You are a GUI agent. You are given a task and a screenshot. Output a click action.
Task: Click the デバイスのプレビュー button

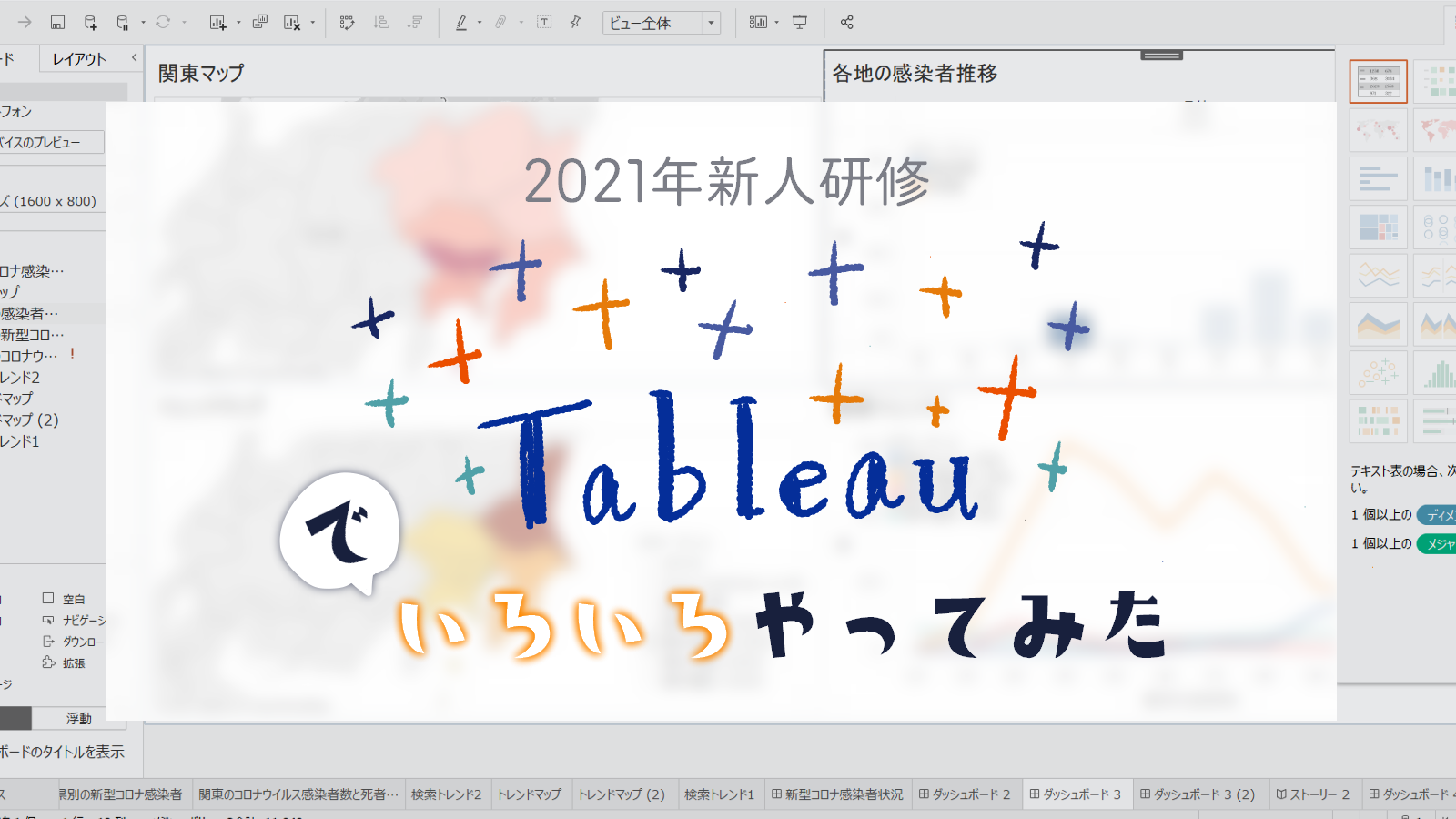coord(50,142)
